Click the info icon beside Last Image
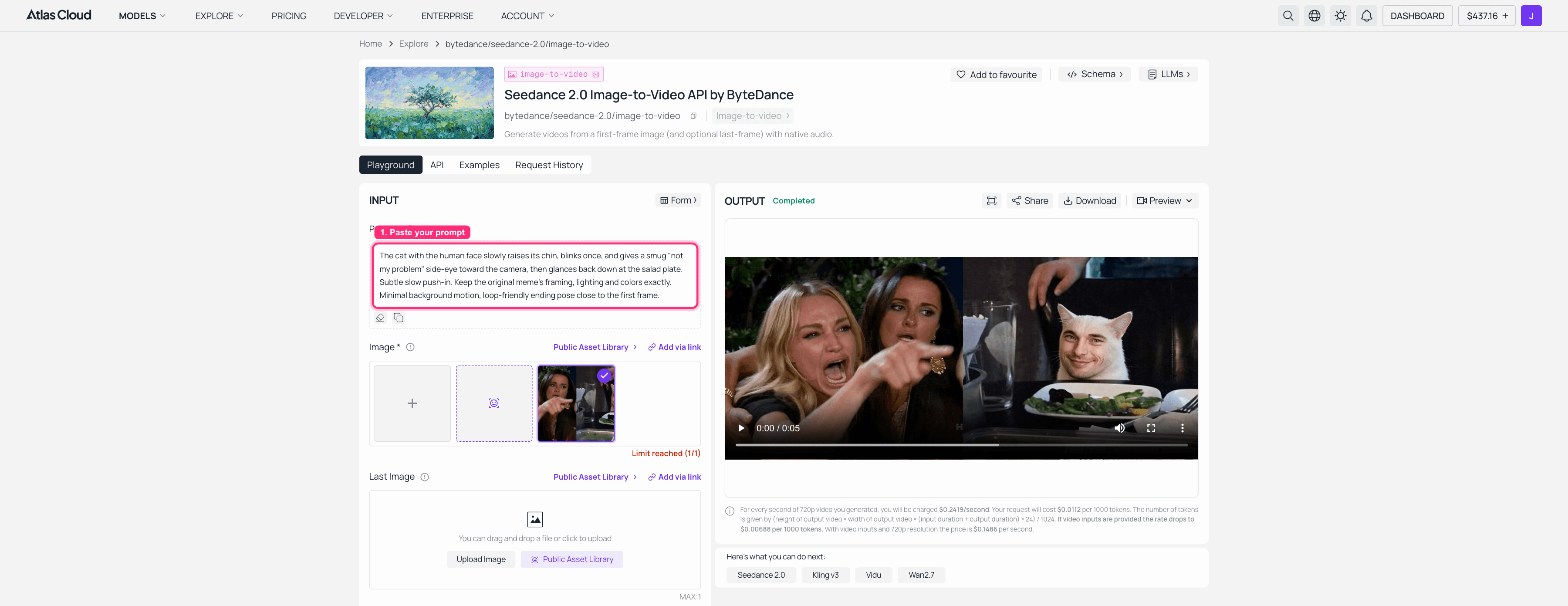 425,477
